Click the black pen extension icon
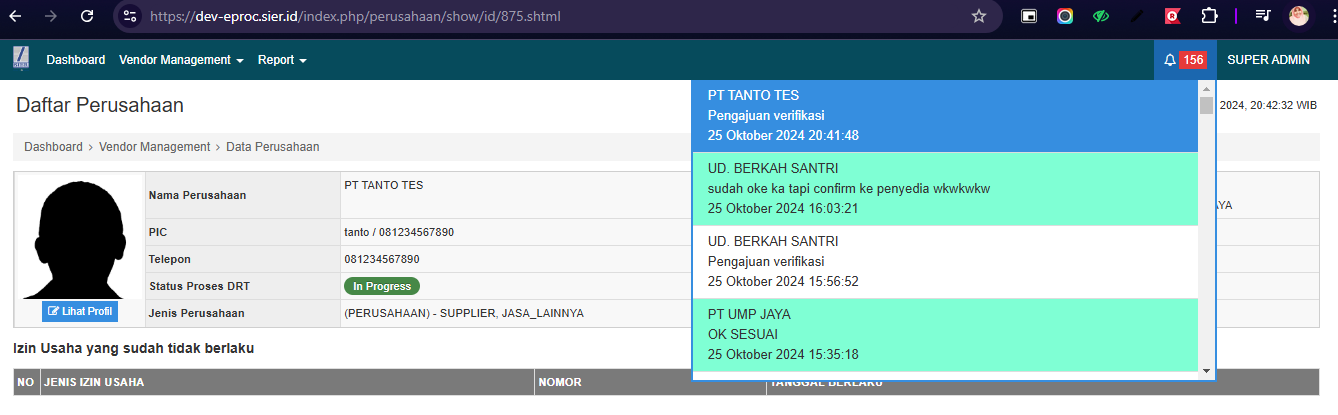 pos(1136,16)
